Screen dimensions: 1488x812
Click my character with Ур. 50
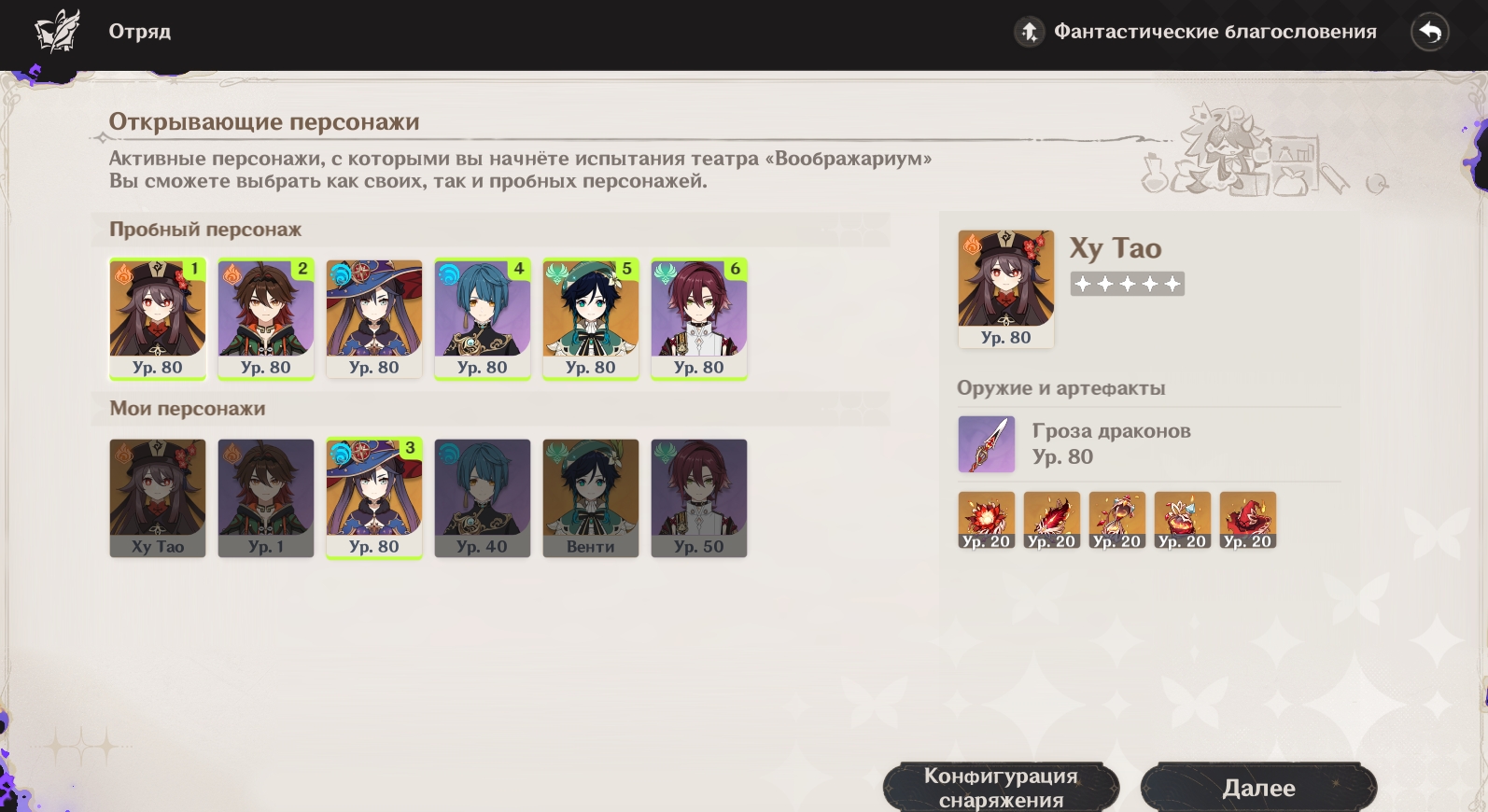tap(699, 498)
